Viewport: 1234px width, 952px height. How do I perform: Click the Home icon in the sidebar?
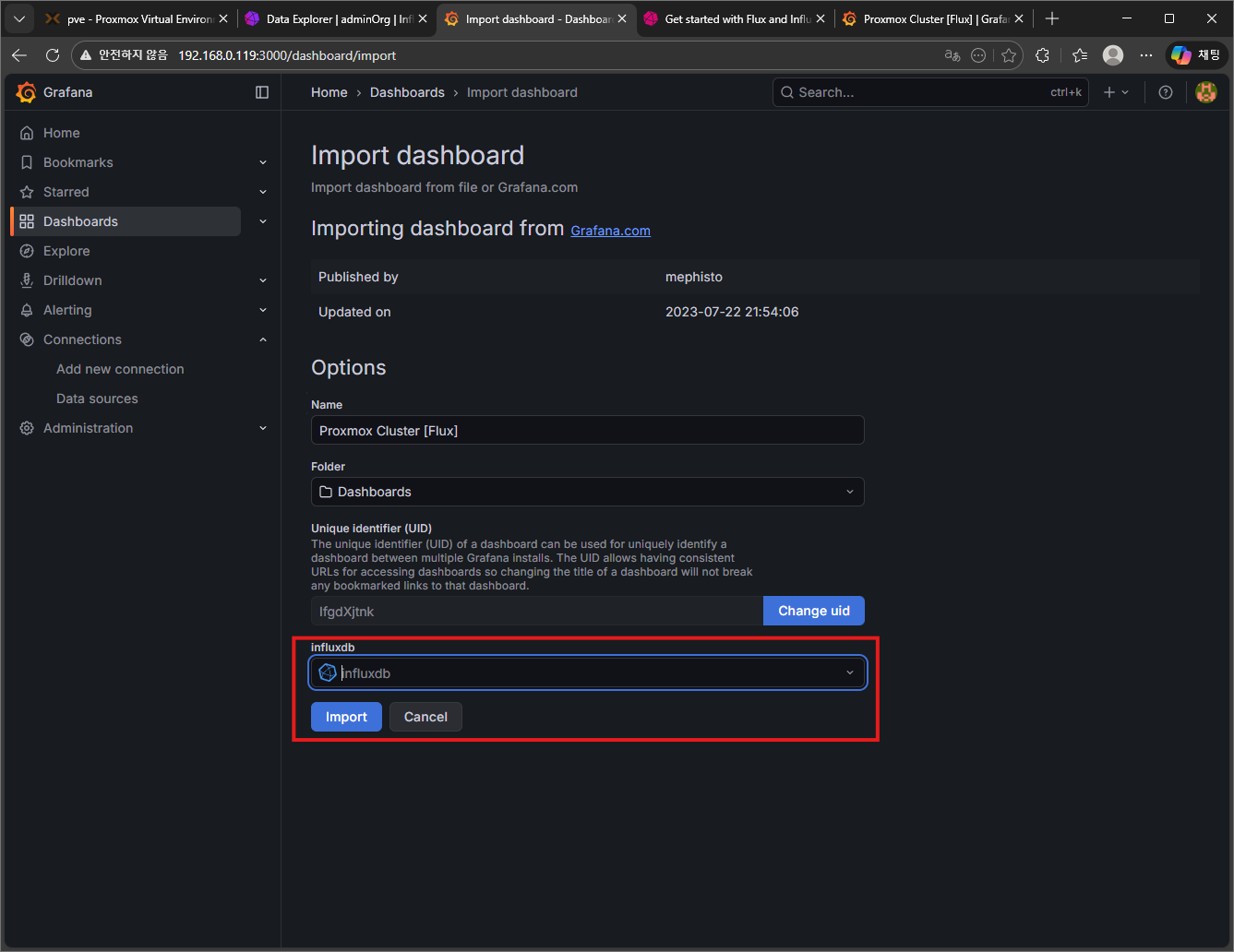(x=27, y=133)
